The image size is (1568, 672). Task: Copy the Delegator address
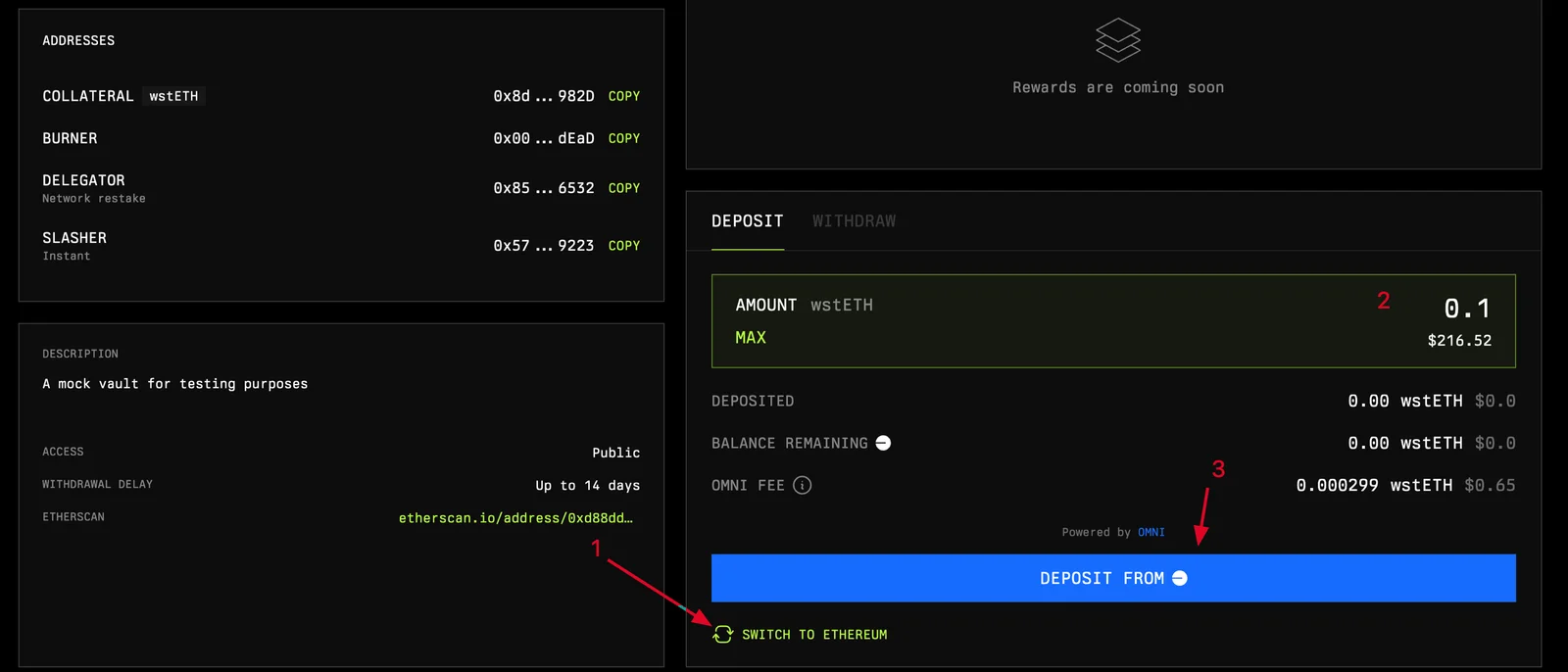(624, 188)
